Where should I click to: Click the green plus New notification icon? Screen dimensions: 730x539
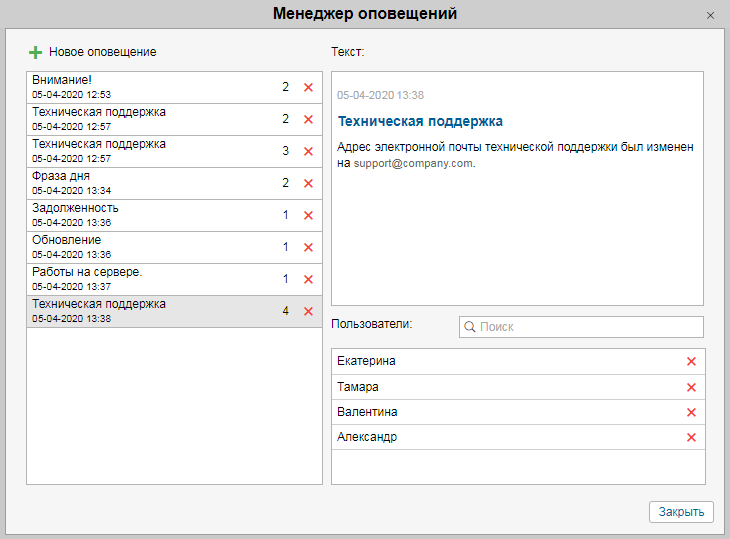[36, 52]
